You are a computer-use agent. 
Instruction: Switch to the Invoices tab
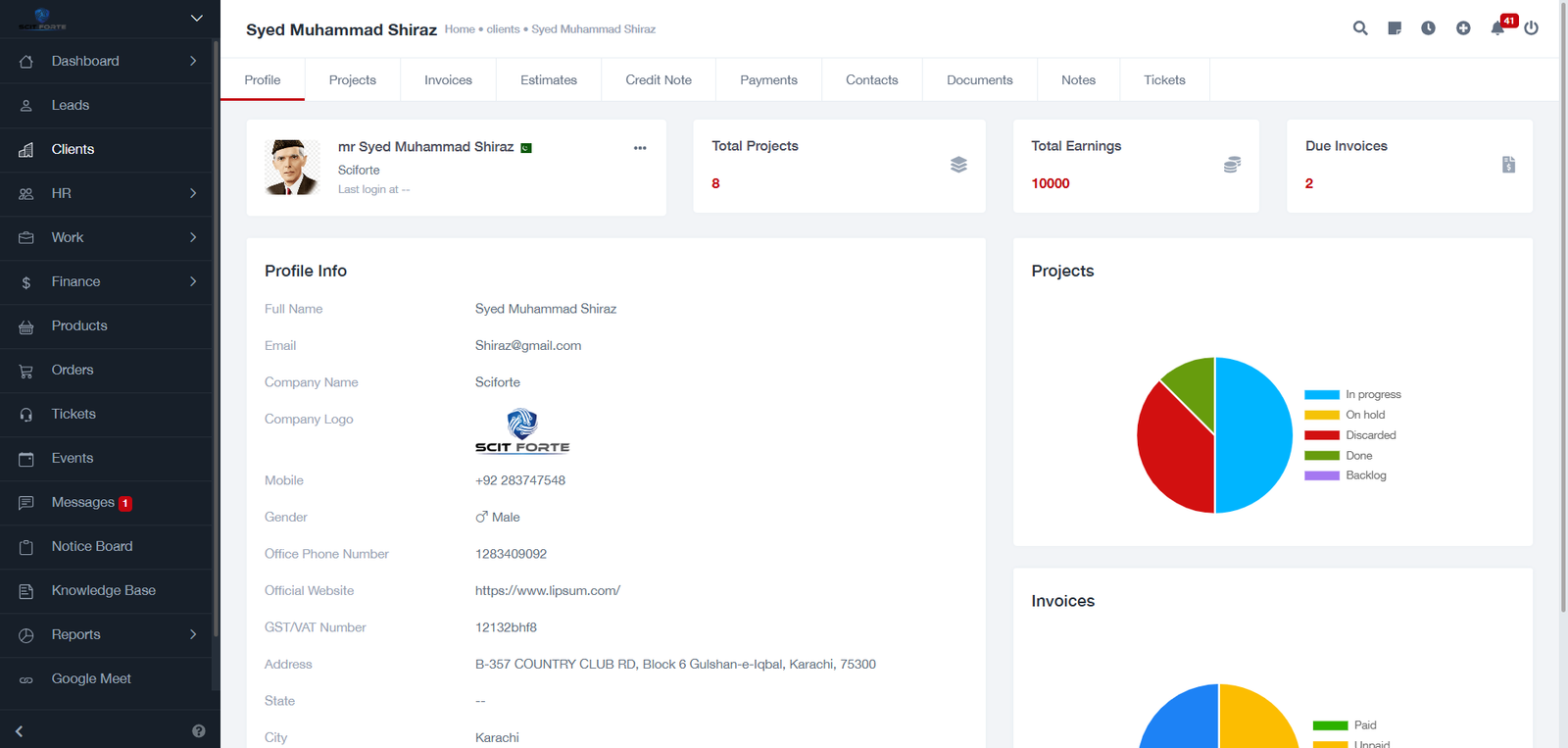448,79
